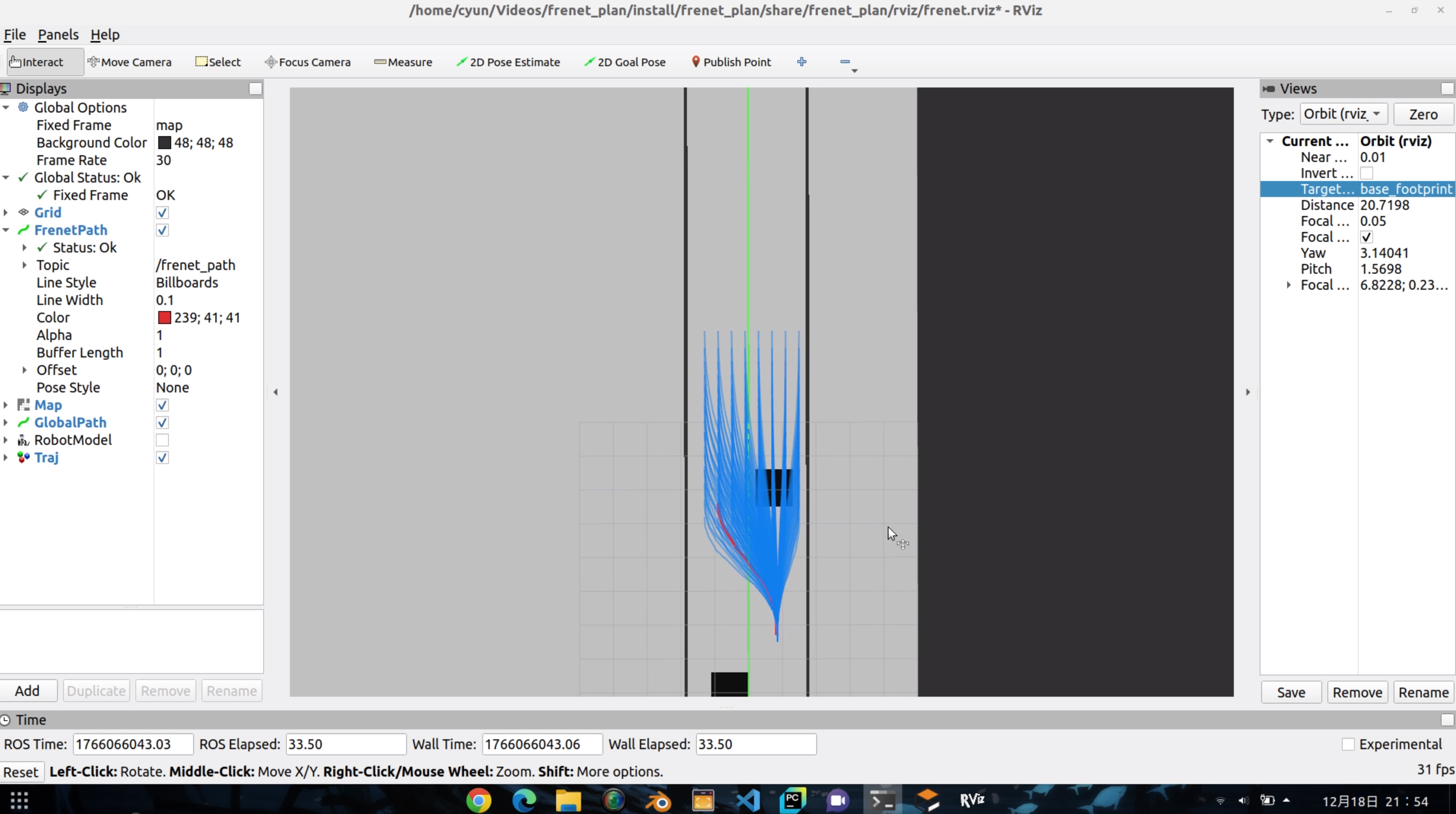Enable the RobotModel display checkbox
Screen dimensions: 1456x814
162,440
